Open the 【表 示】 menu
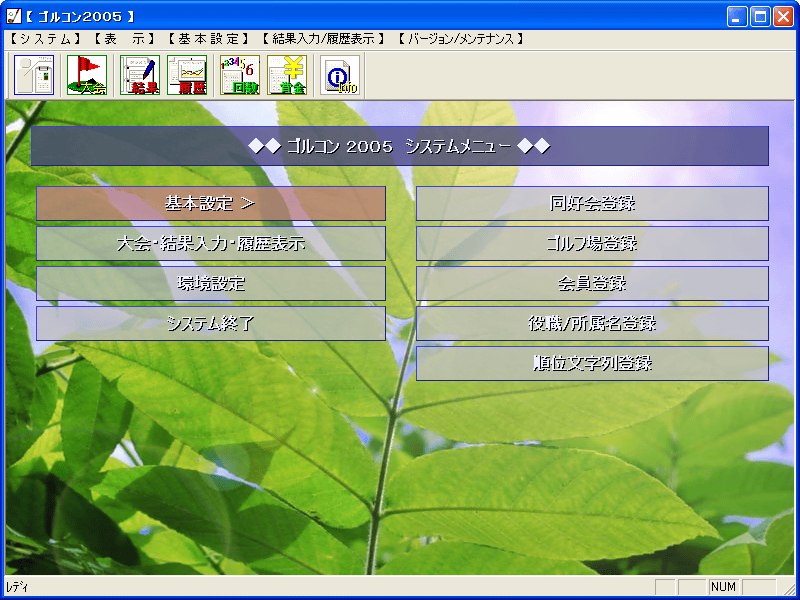The width and height of the screenshot is (800, 600). pyautogui.click(x=123, y=39)
